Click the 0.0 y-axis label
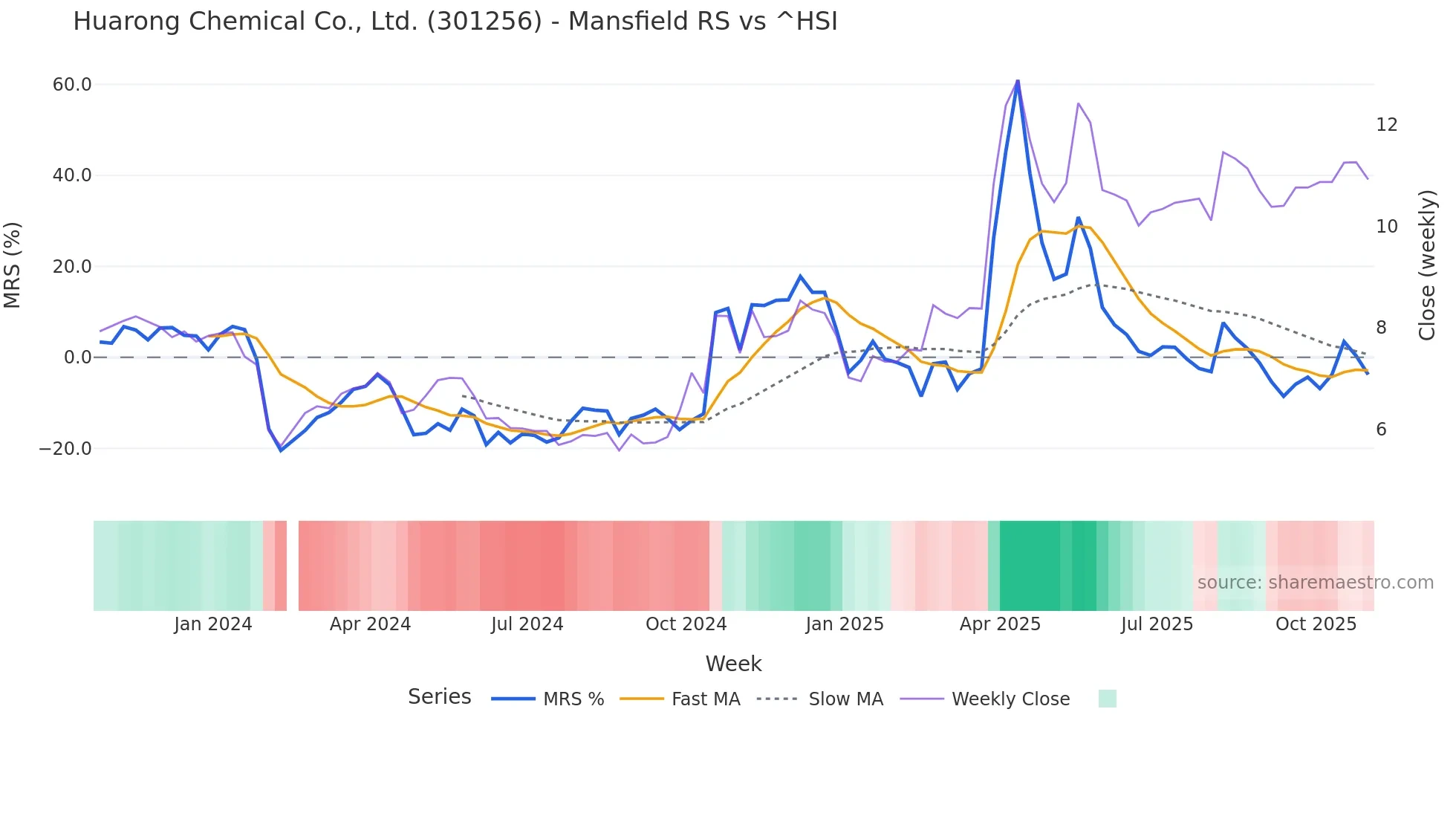Image resolution: width=1456 pixels, height=819 pixels. (77, 357)
